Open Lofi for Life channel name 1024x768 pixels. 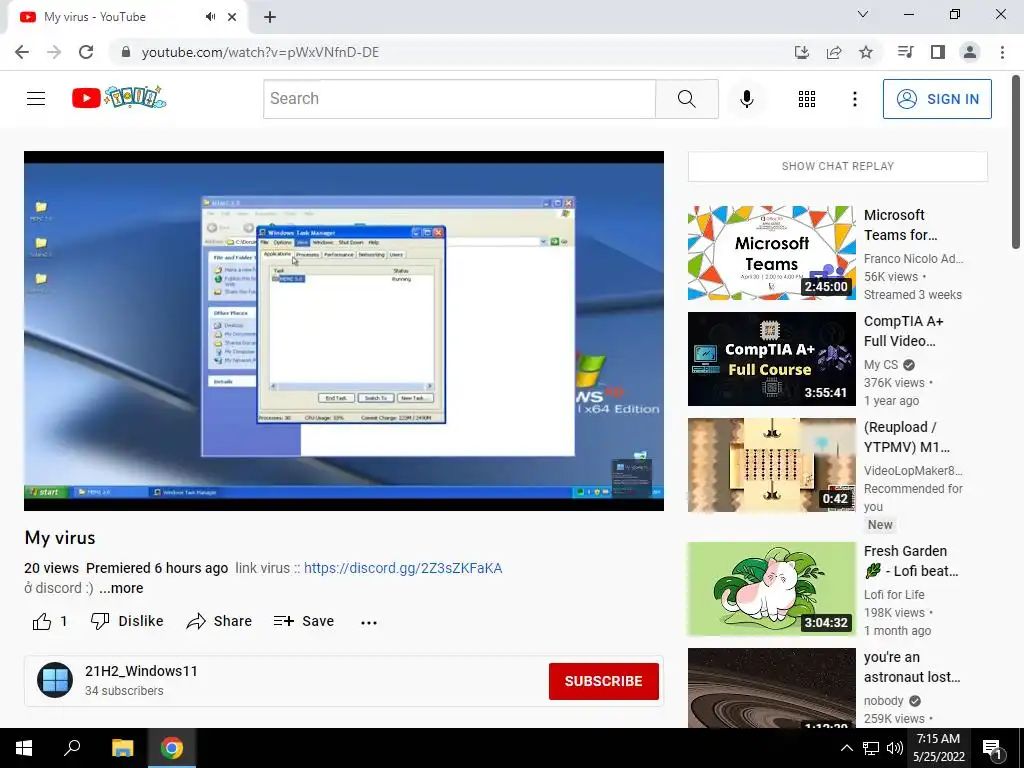pos(893,594)
